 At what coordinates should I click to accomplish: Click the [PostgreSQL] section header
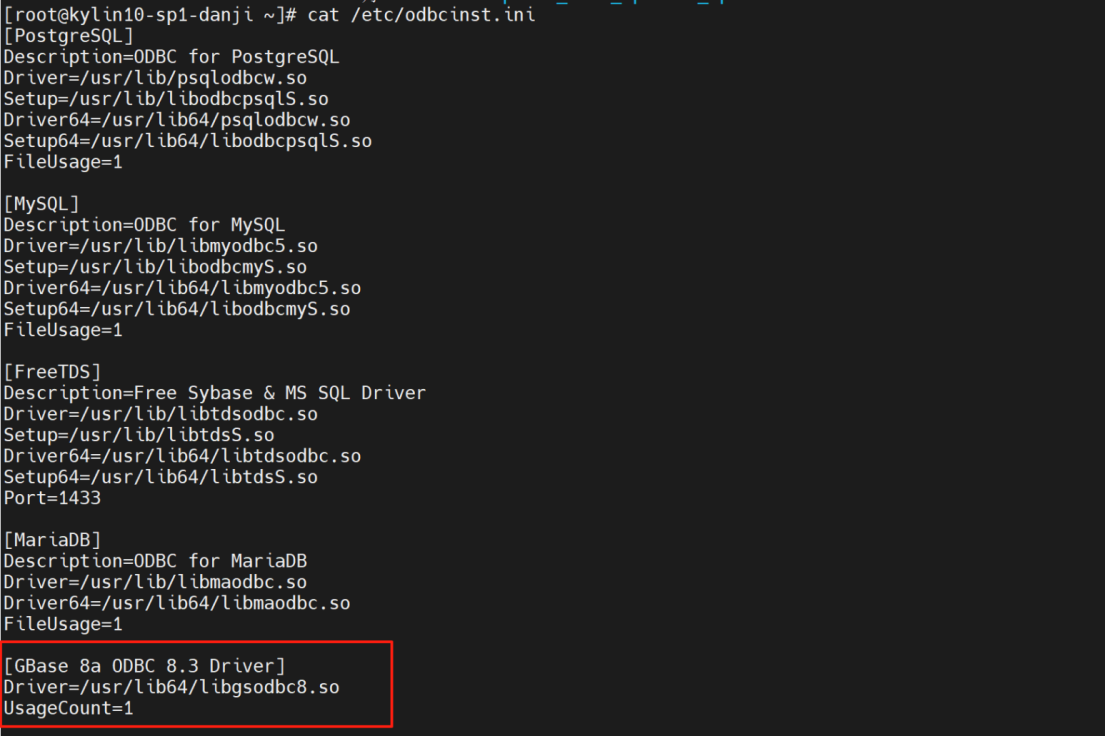pyautogui.click(x=69, y=36)
